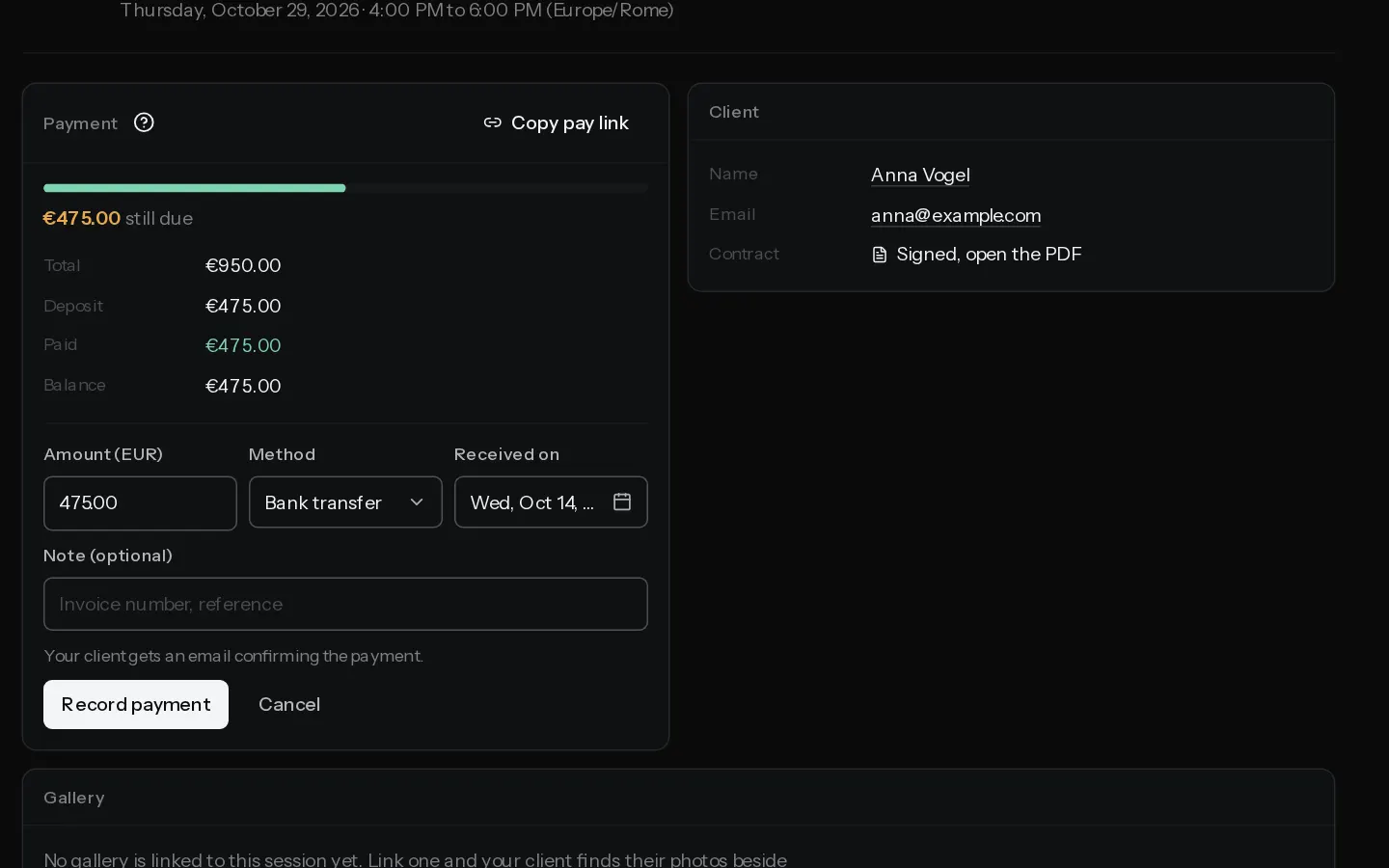Click the payment progress bar
The width and height of the screenshot is (1389, 868).
[345, 188]
